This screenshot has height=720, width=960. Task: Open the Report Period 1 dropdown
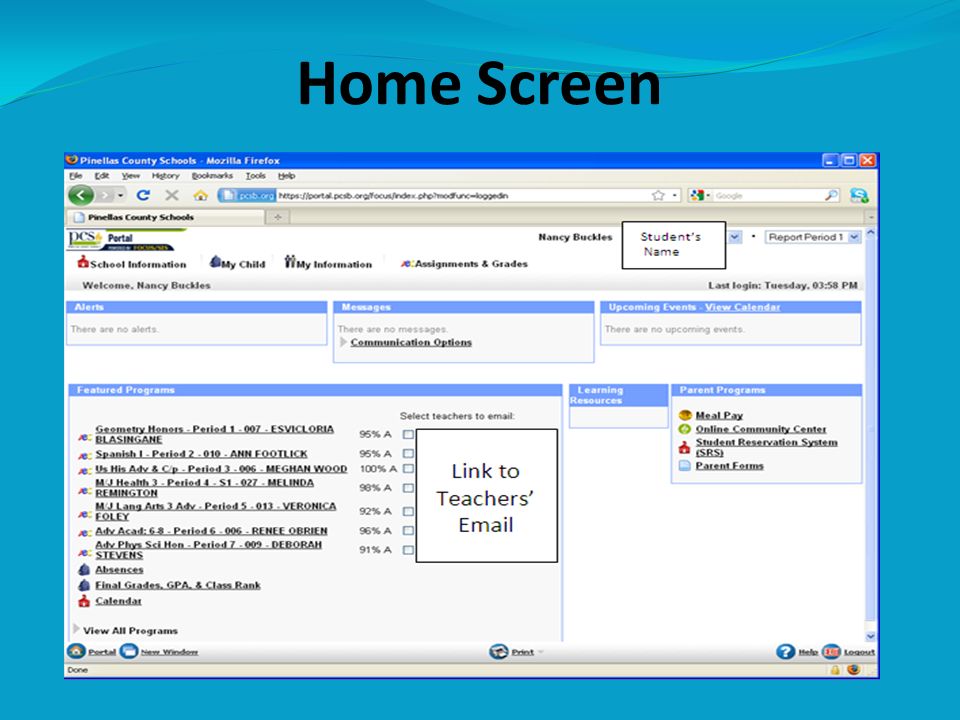tap(813, 237)
